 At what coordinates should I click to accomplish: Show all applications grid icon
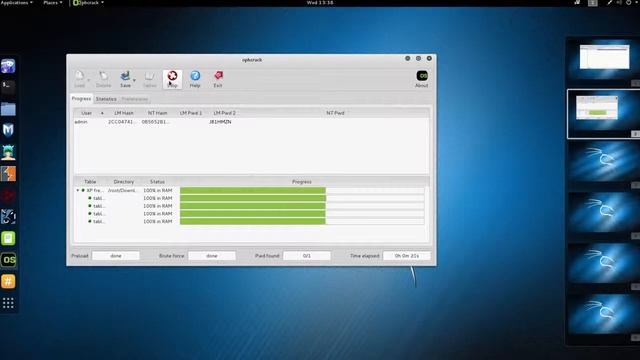[8, 302]
